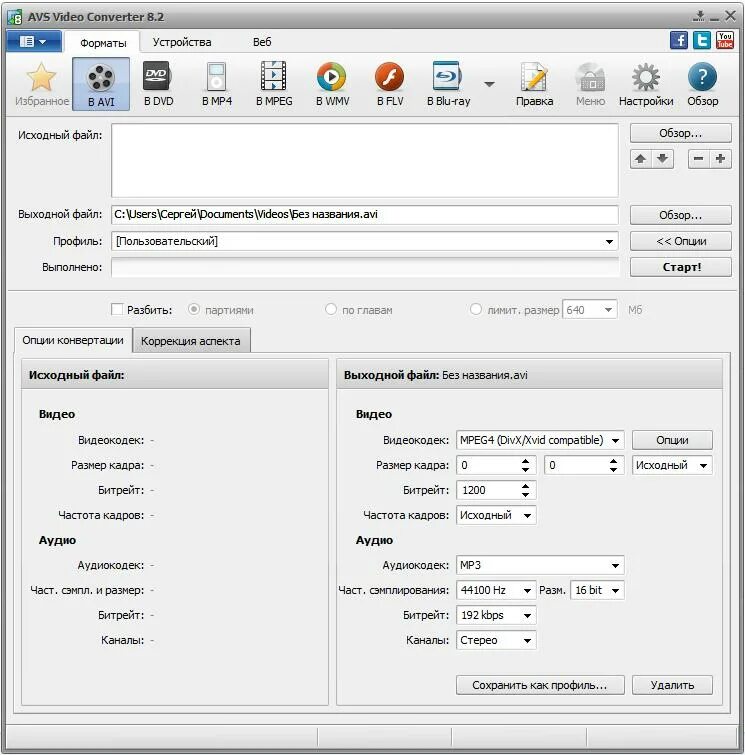Select the В AVI format icon

pos(101,84)
